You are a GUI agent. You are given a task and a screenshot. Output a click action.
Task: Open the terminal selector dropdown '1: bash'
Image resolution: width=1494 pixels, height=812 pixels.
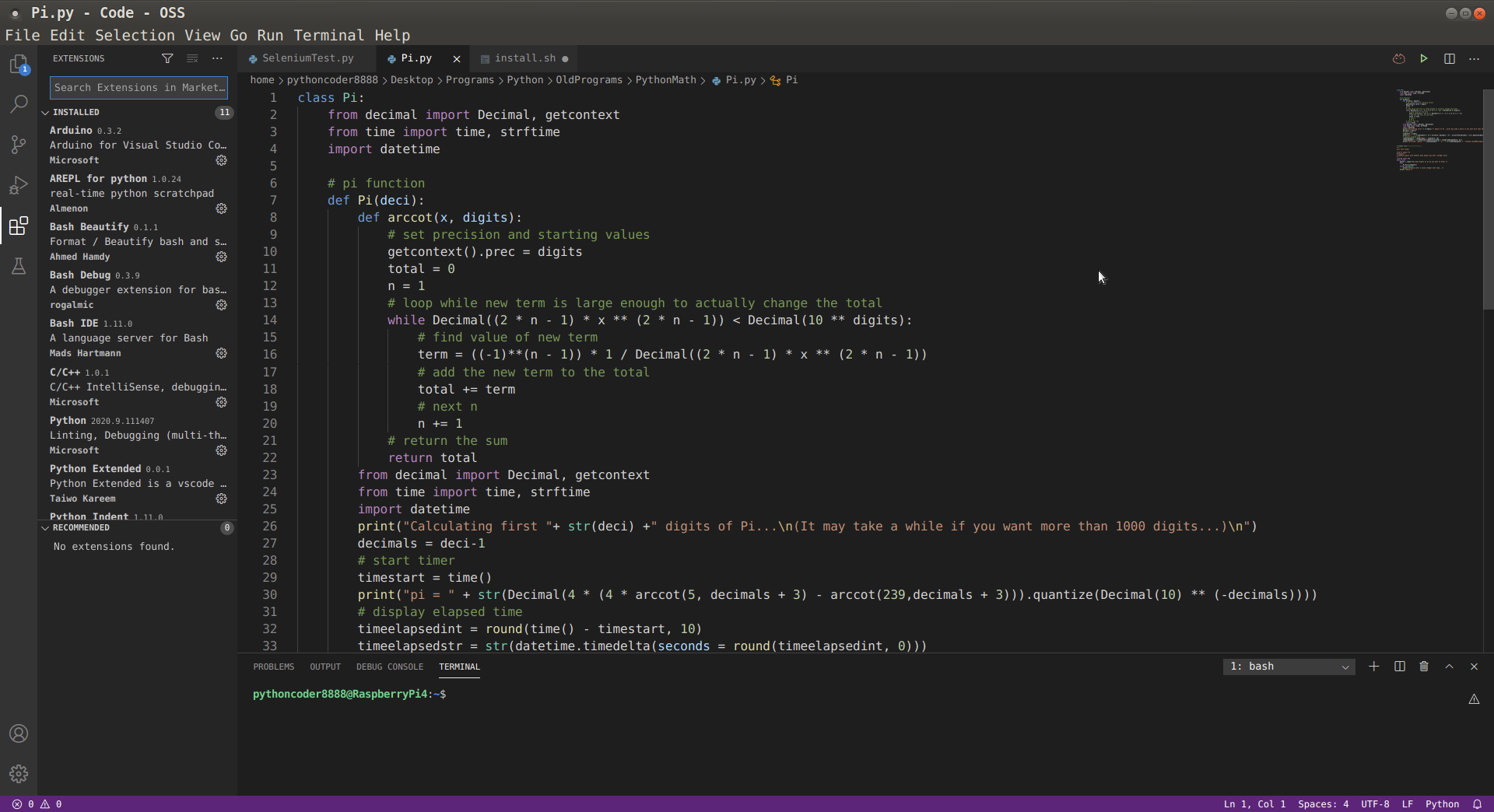tap(1289, 667)
